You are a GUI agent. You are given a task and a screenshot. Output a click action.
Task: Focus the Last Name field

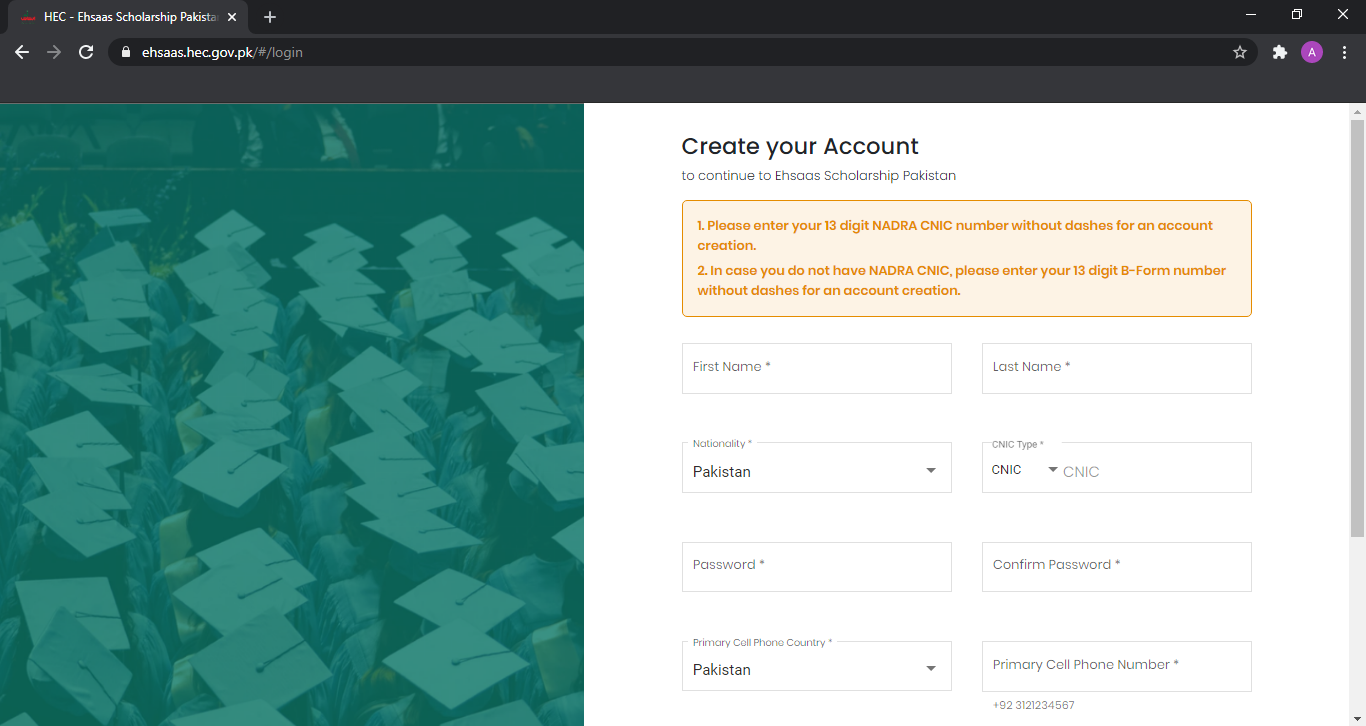[x=1117, y=368]
